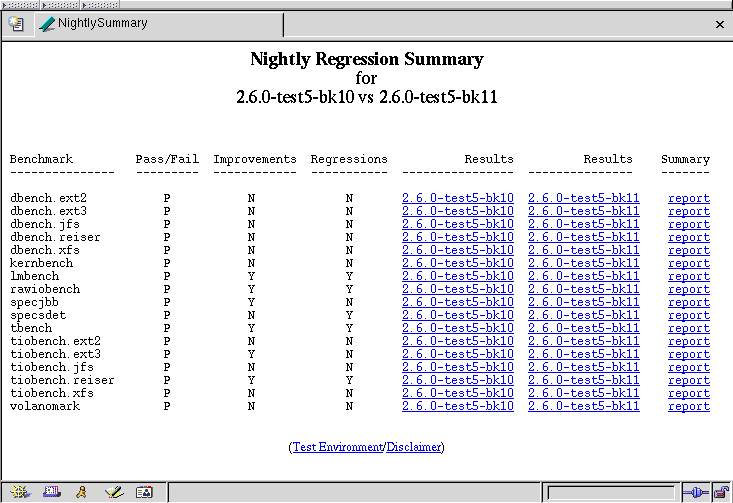Click the new tab button left of the tab
Image resolution: width=733 pixels, height=503 pixels.
[16, 24]
